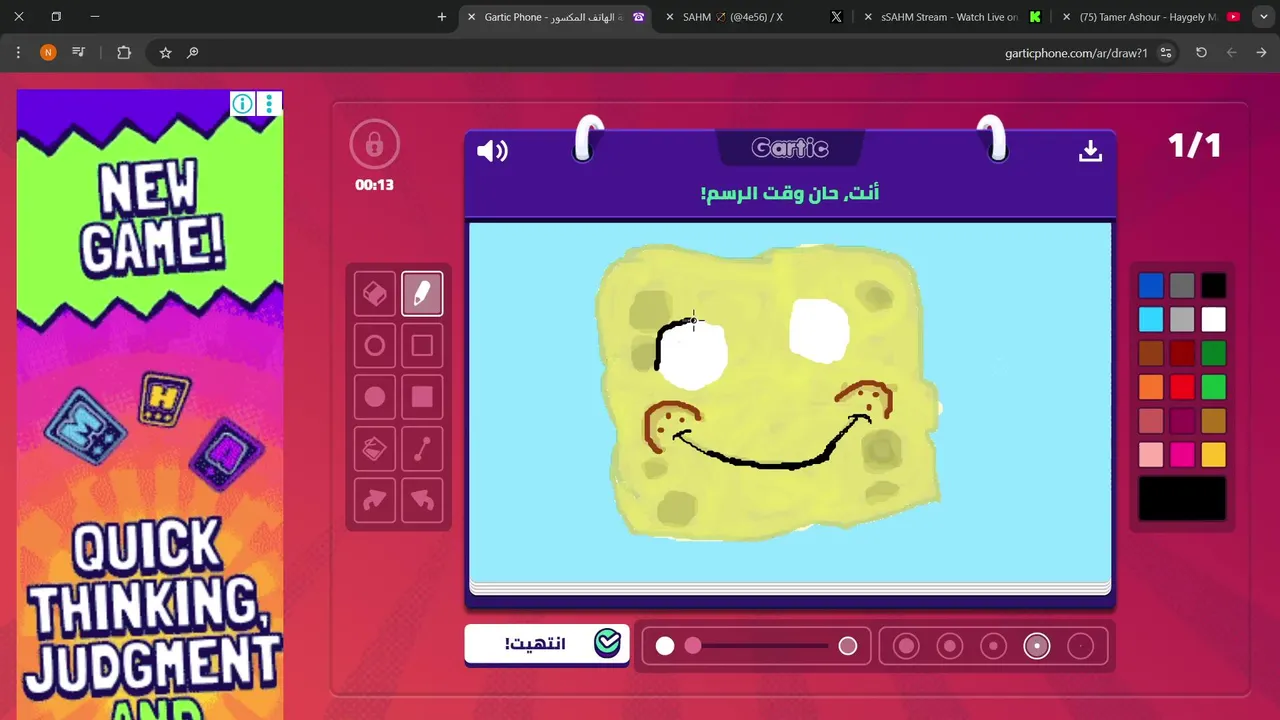
Task: Pick the bright red color swatch
Action: coord(1182,387)
